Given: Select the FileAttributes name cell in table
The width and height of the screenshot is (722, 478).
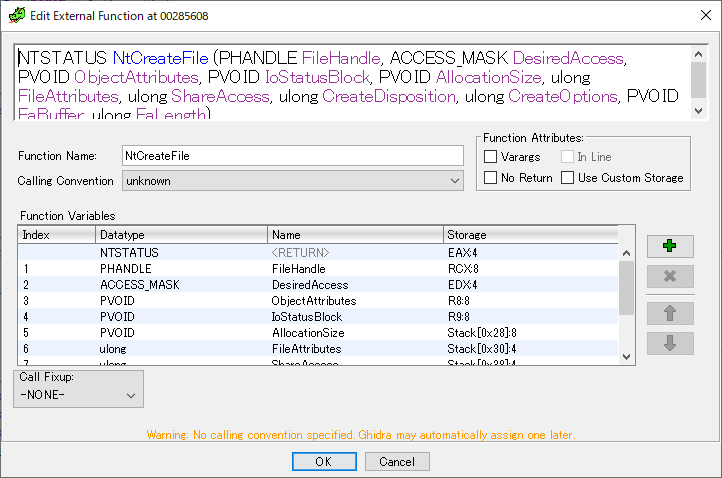Looking at the screenshot, I should coord(355,349).
